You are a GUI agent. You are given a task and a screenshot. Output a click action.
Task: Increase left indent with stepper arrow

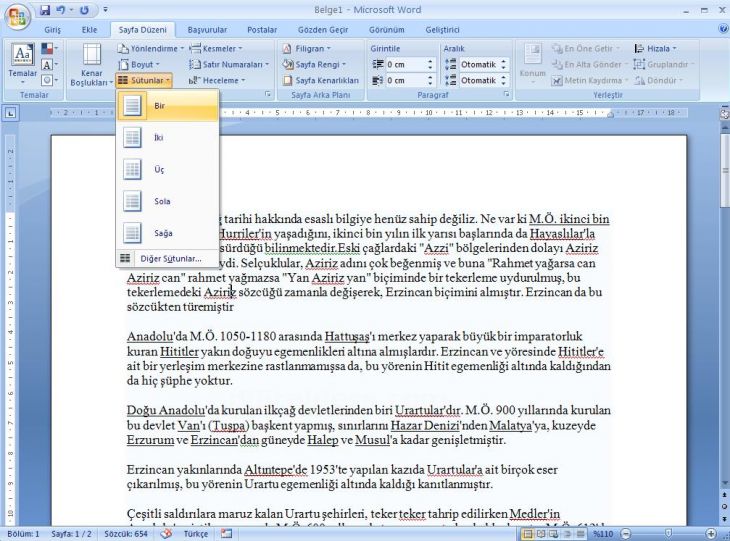[430, 61]
